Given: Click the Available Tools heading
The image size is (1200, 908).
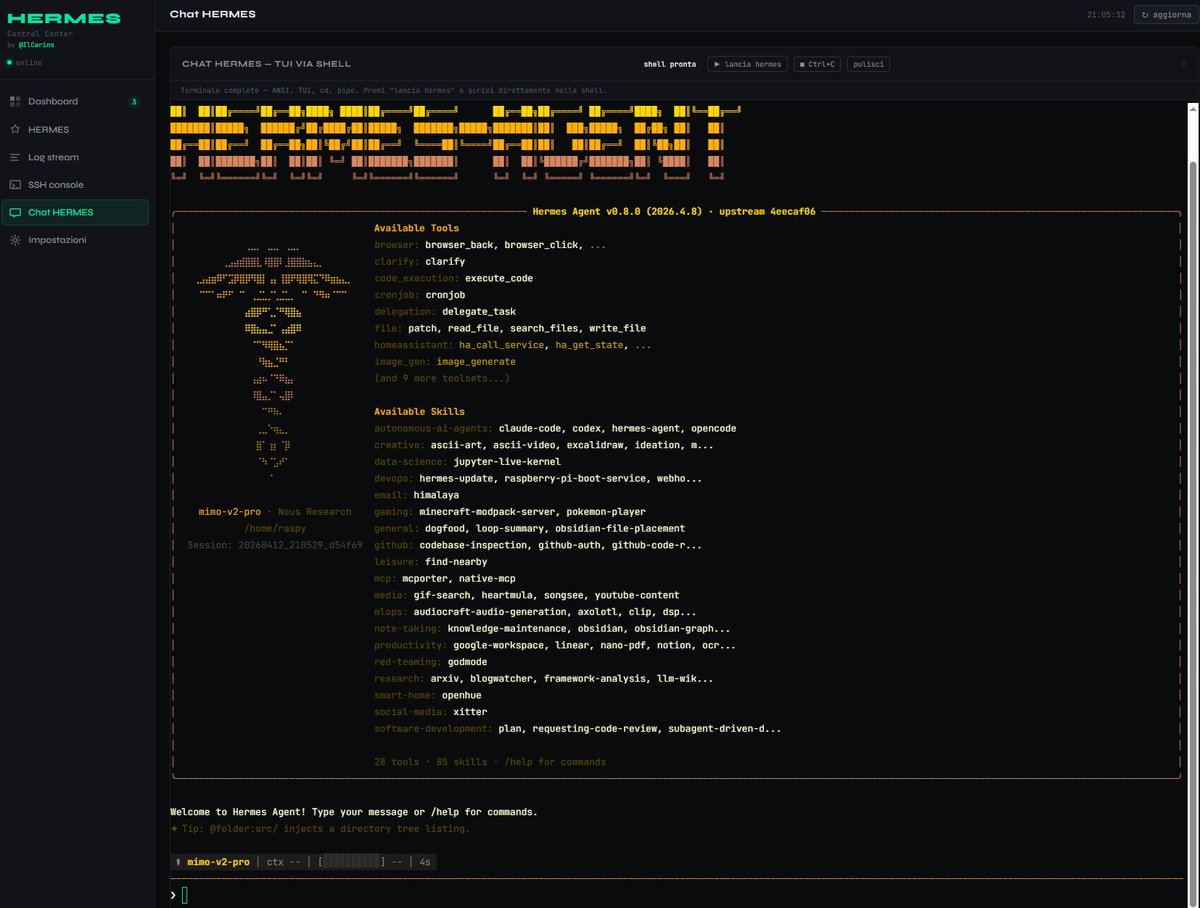Looking at the screenshot, I should point(417,228).
